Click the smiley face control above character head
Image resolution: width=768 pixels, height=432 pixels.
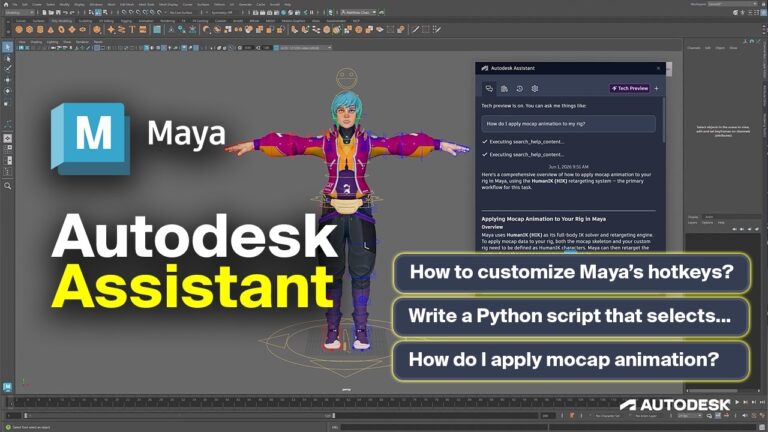(x=347, y=78)
